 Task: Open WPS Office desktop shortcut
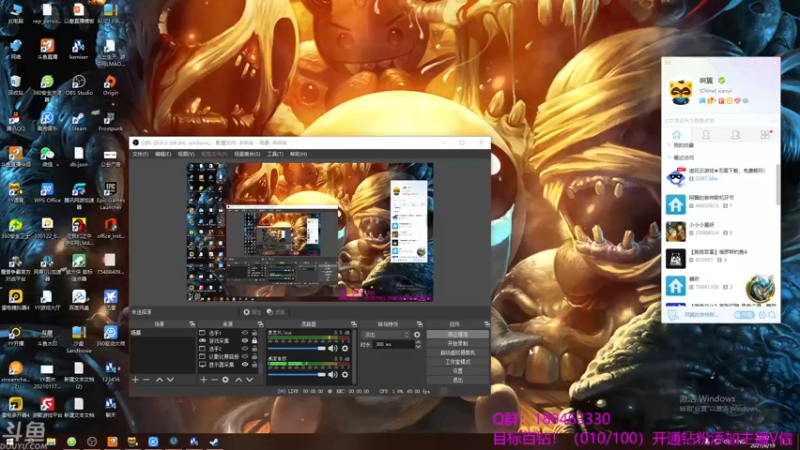47,193
